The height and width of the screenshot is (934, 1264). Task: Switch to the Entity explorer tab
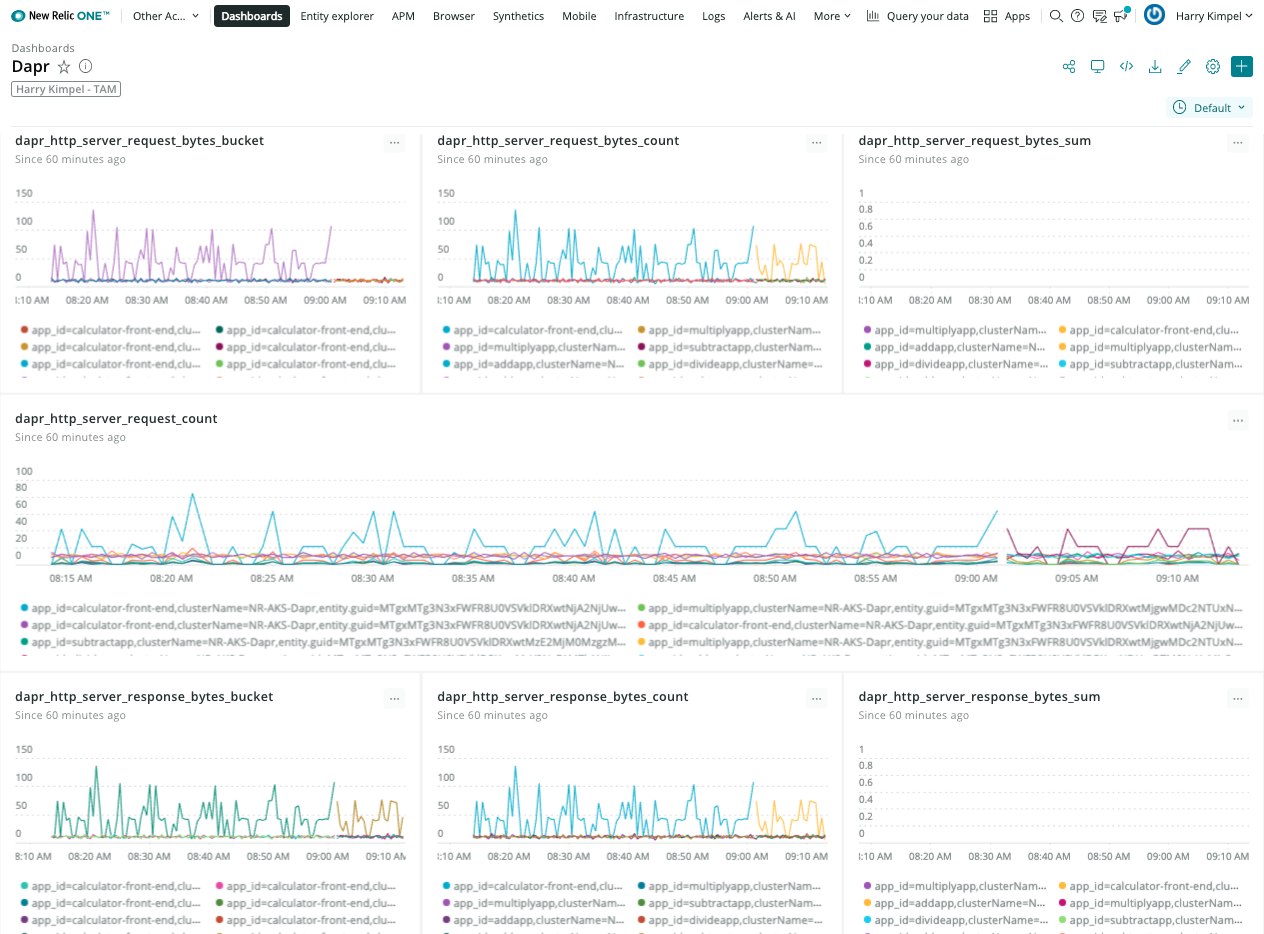pos(337,16)
